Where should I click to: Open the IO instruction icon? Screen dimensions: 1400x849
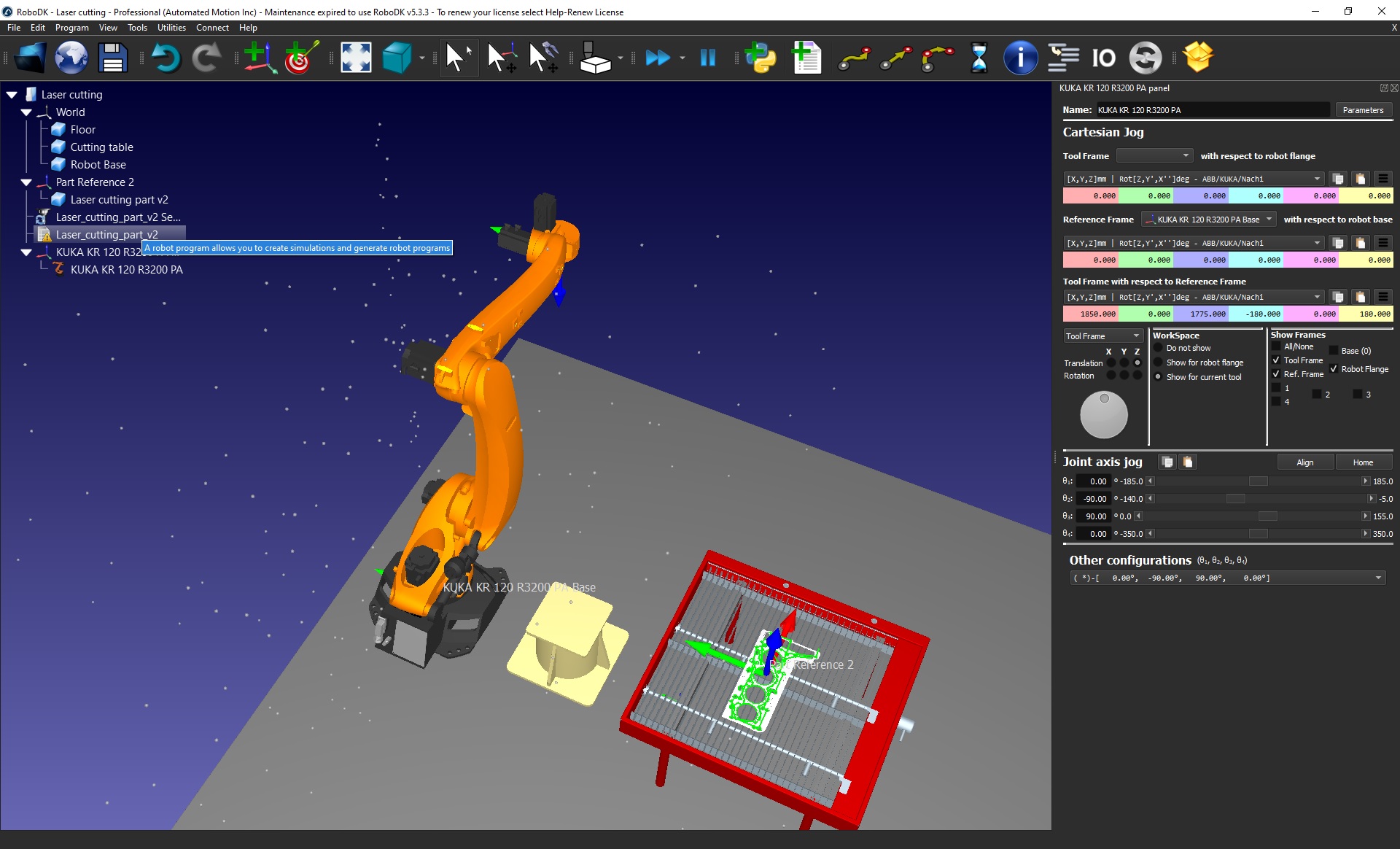(x=1103, y=58)
